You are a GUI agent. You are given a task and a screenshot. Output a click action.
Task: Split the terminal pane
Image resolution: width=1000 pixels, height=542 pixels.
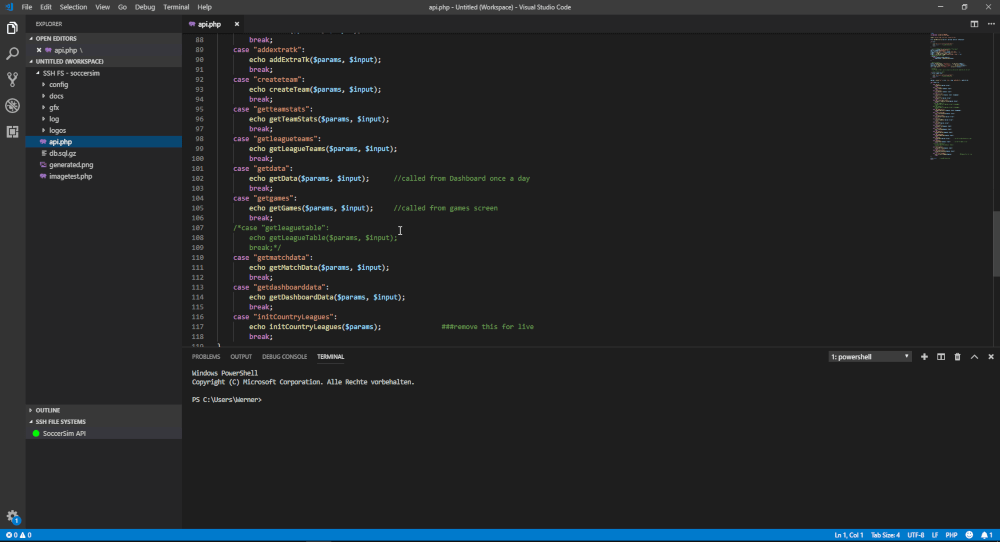[x=941, y=356]
